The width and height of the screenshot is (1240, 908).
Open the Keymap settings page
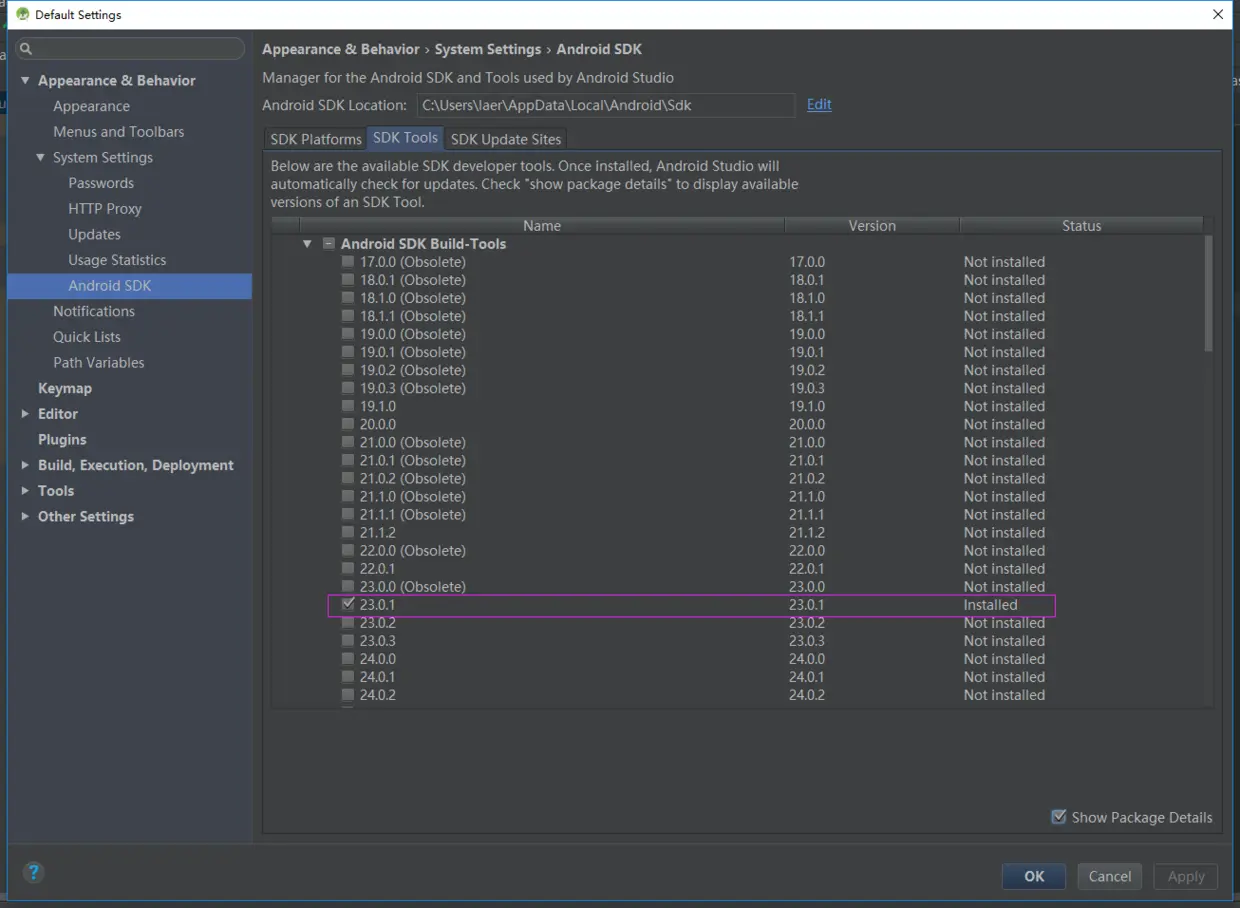pos(65,388)
